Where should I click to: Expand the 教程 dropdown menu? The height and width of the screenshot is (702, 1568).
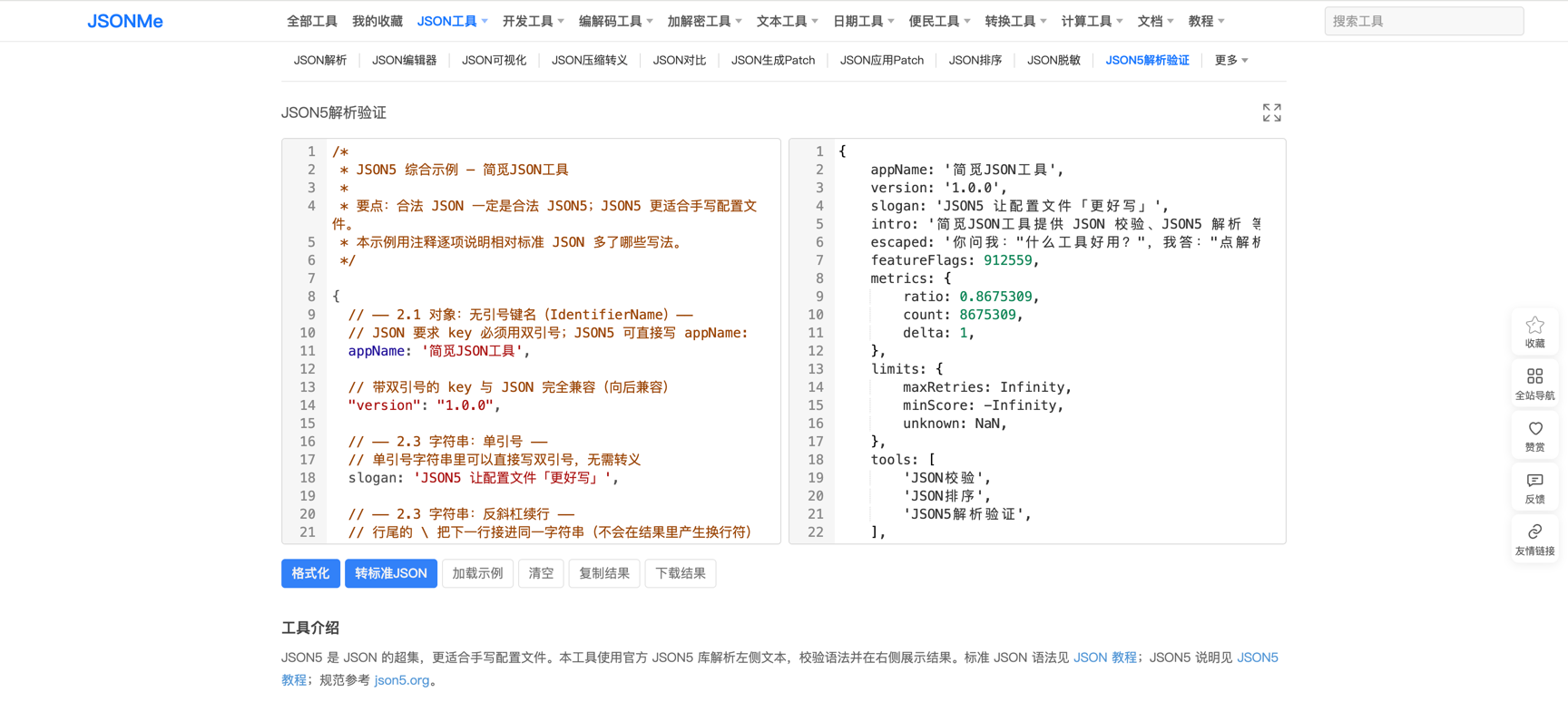1206,21
